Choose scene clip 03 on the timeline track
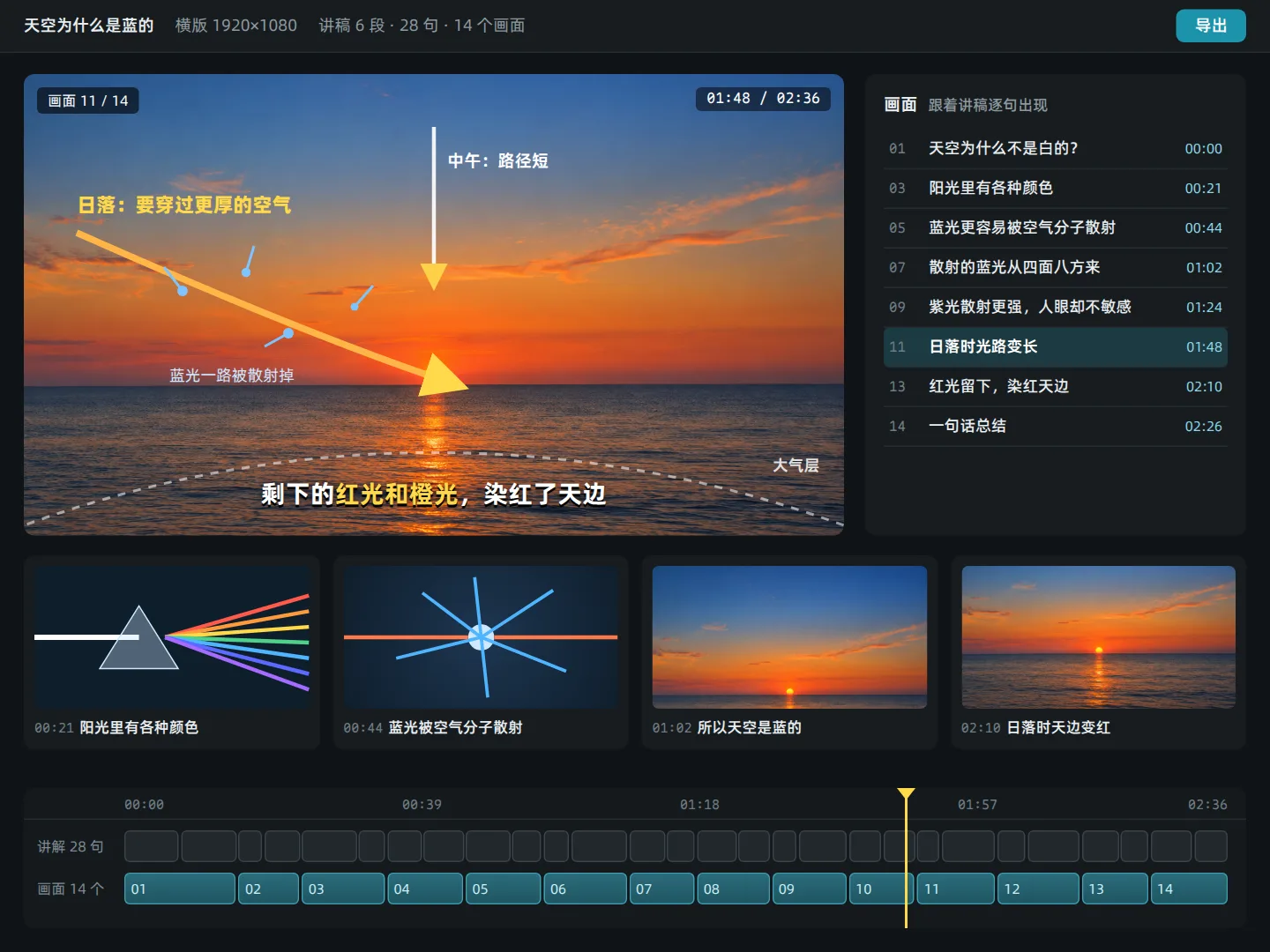 coord(343,889)
